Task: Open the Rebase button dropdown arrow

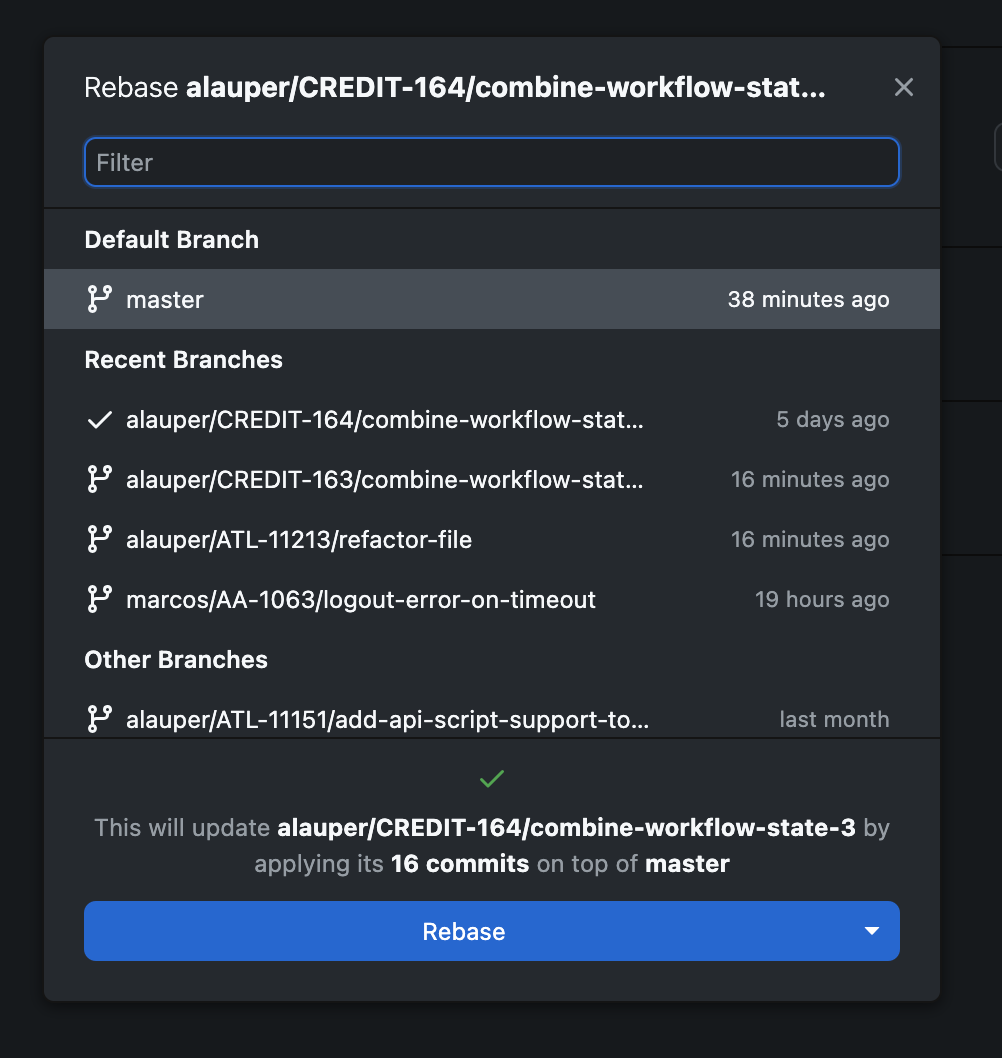Action: tap(870, 931)
